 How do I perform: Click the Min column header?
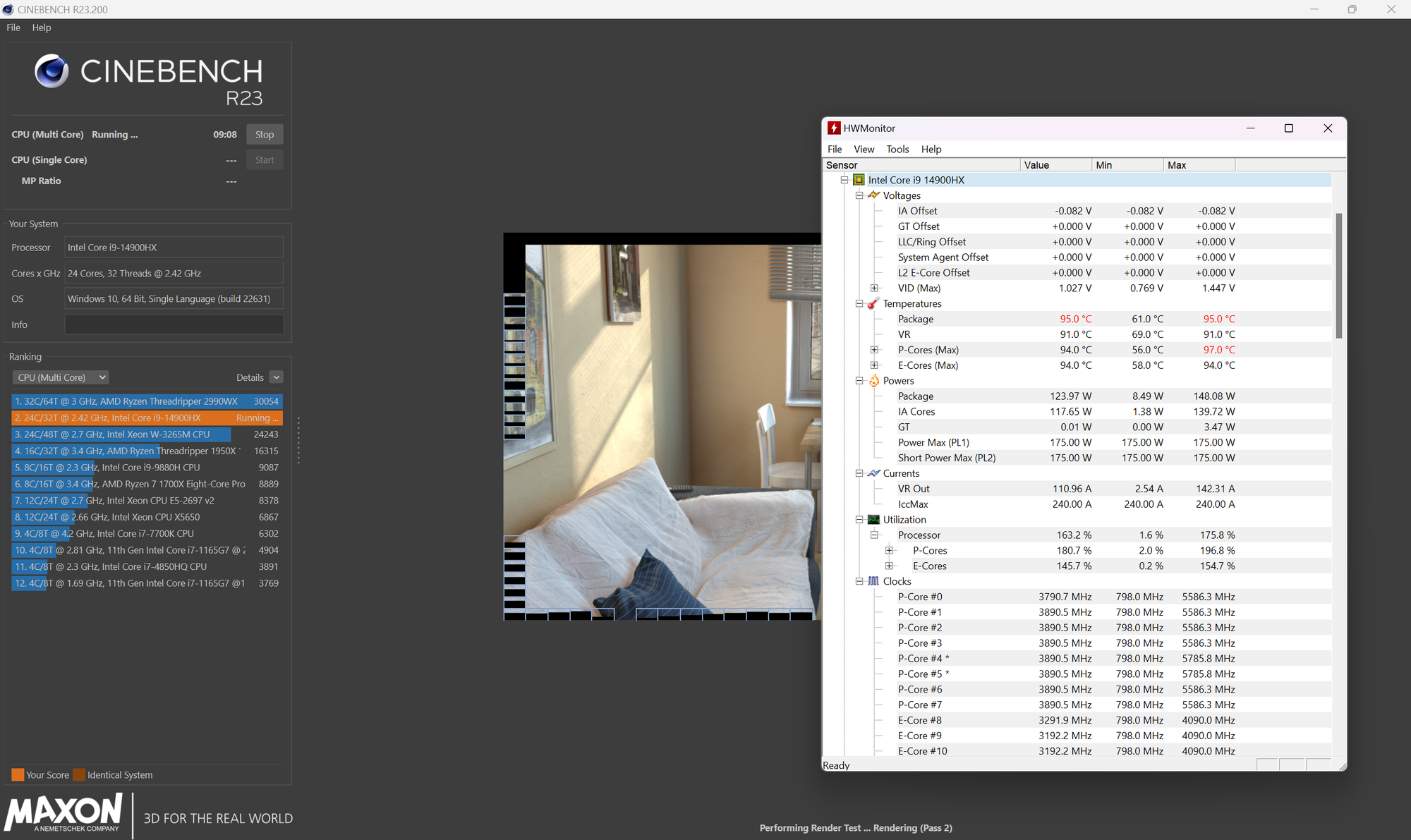coord(1128,165)
